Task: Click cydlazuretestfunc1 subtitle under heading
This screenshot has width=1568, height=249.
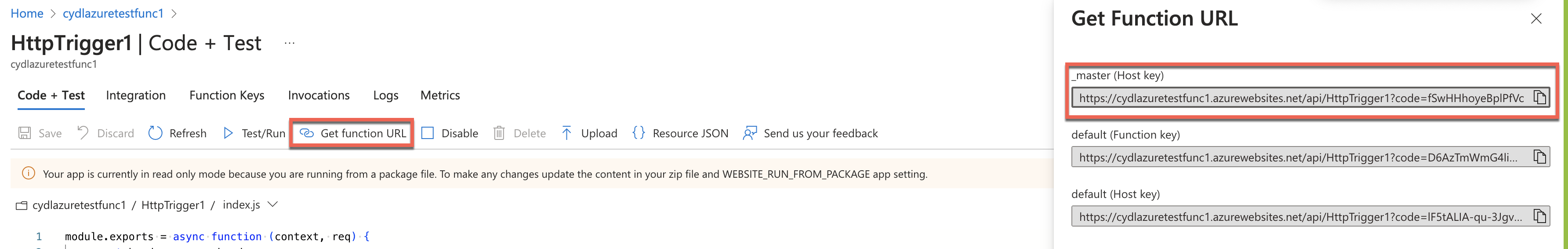Action: 54,64
